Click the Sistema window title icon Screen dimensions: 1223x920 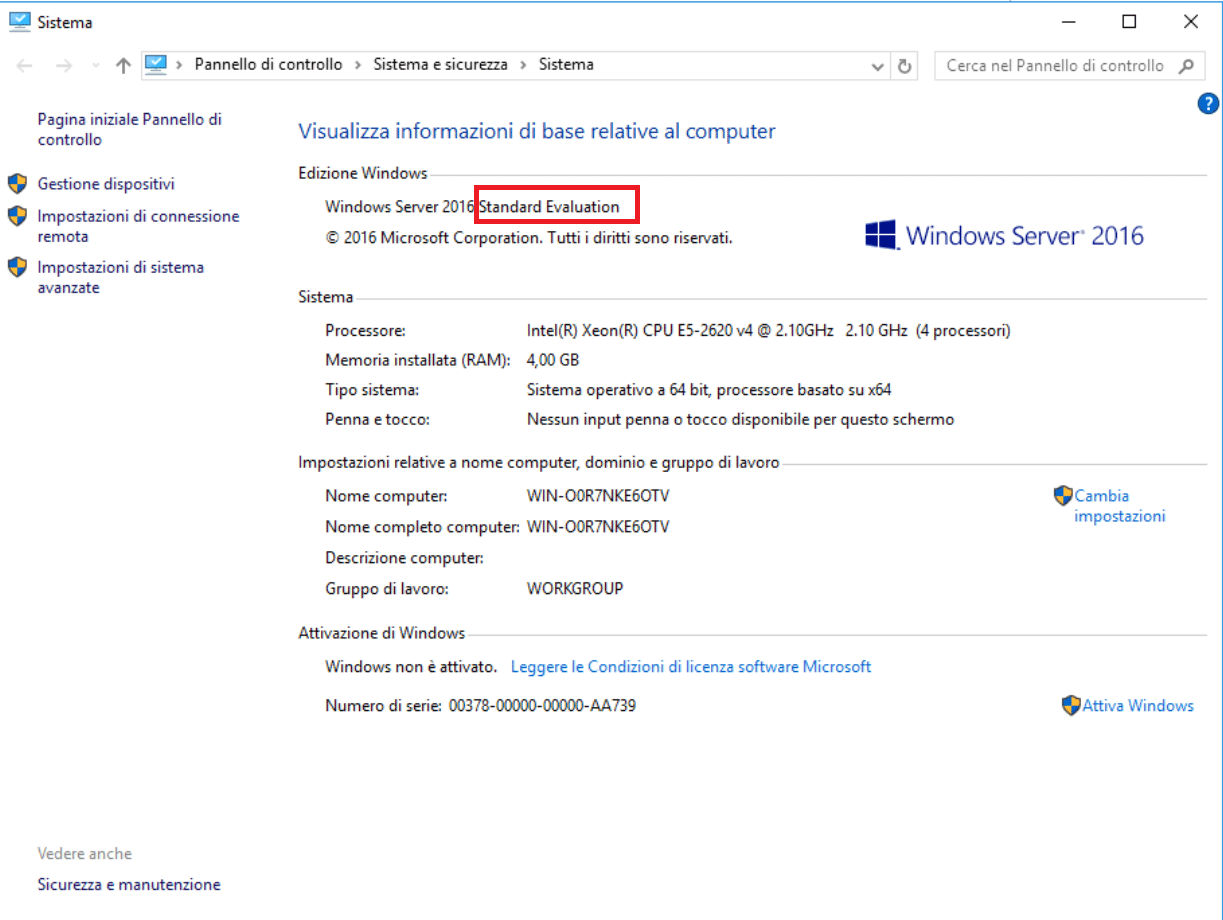19,21
